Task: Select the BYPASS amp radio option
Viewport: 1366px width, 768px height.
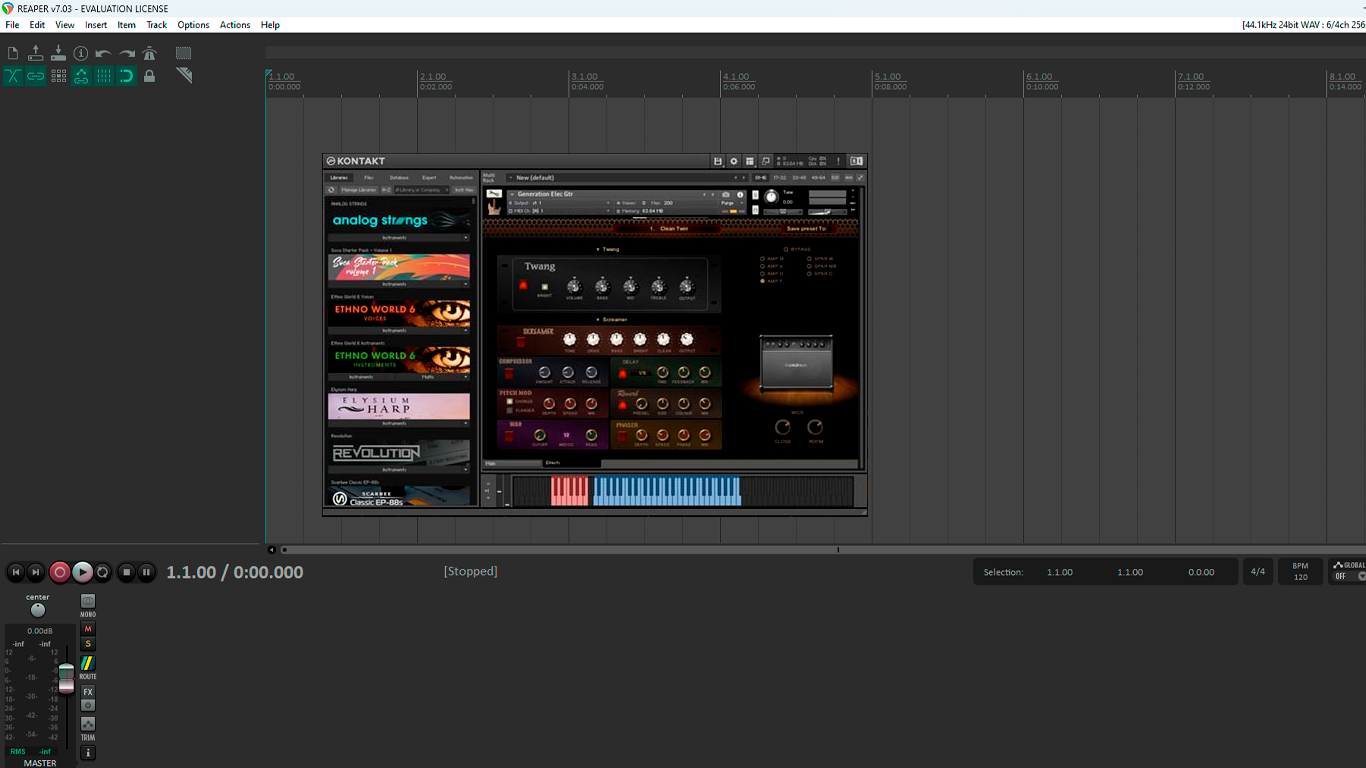Action: tap(787, 249)
